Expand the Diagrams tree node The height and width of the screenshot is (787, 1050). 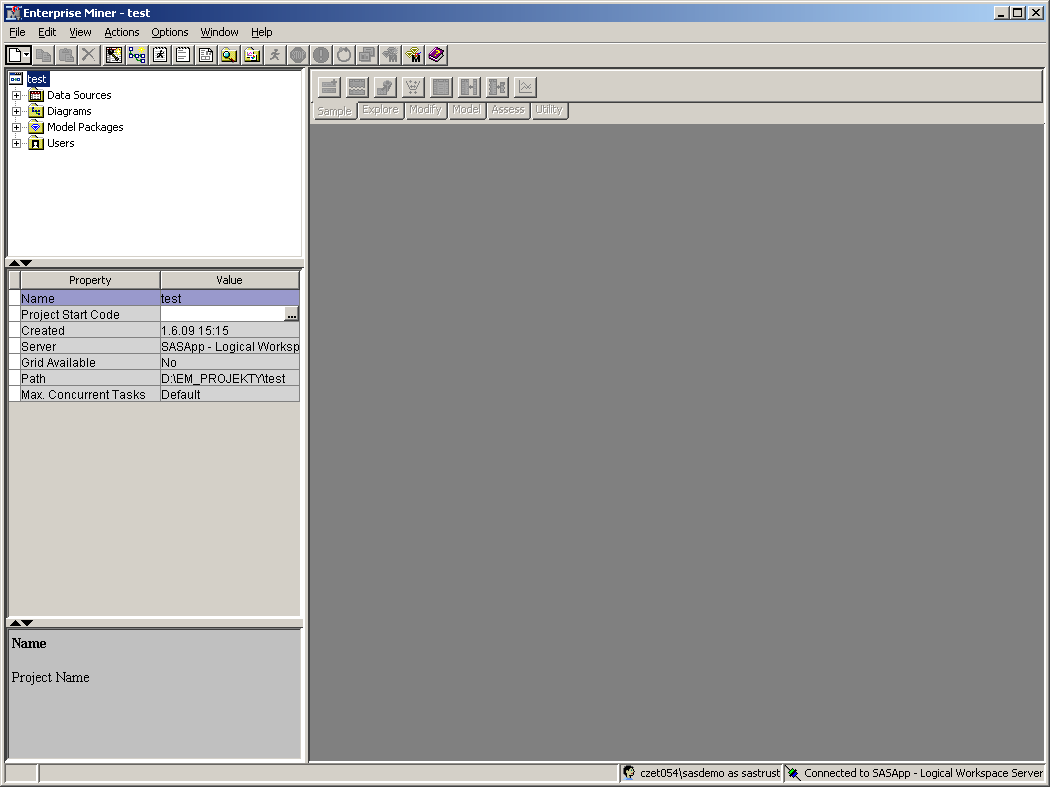tap(17, 111)
